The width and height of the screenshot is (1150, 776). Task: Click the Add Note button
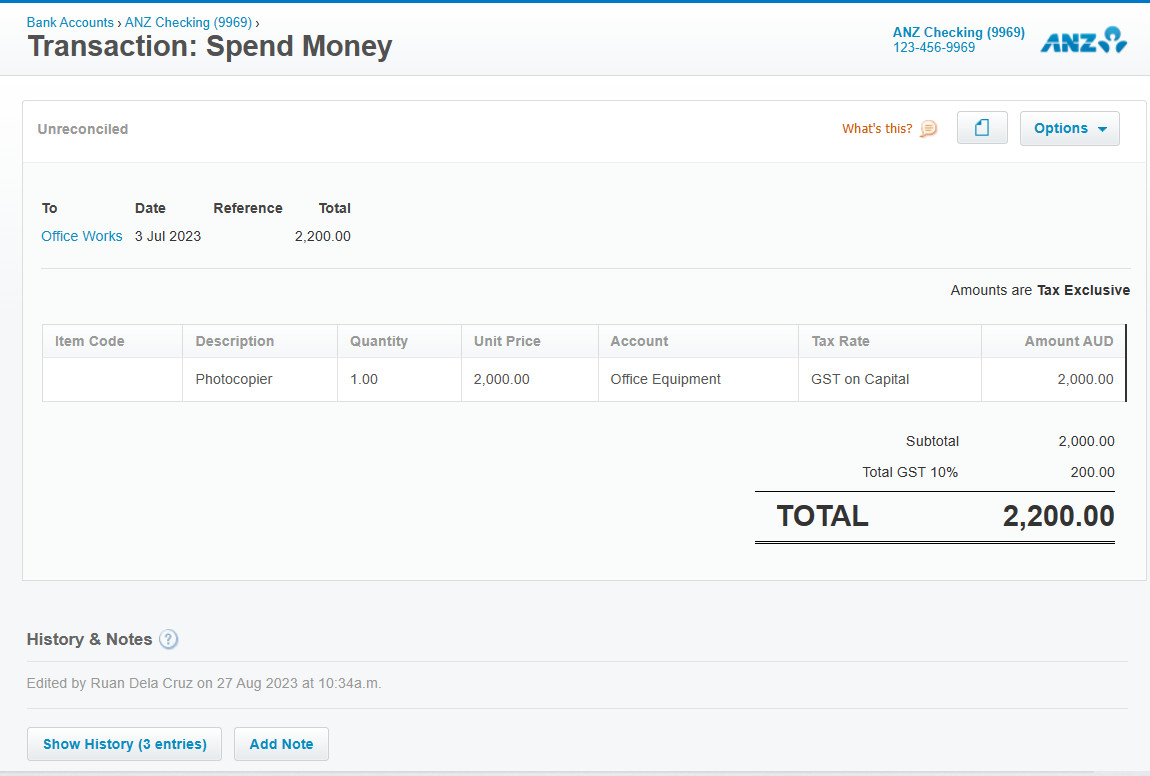pyautogui.click(x=281, y=744)
